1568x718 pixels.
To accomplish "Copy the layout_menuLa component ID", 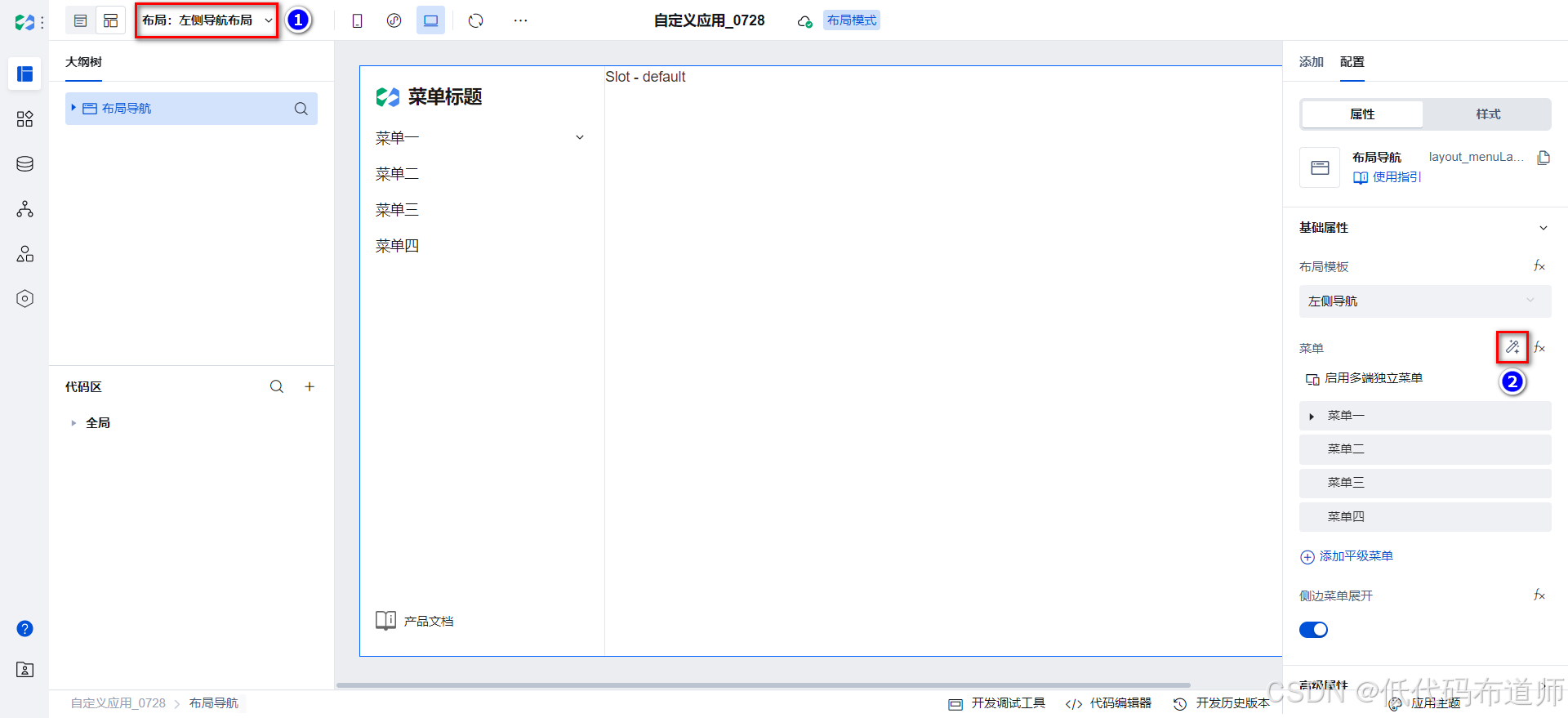I will [x=1543, y=158].
